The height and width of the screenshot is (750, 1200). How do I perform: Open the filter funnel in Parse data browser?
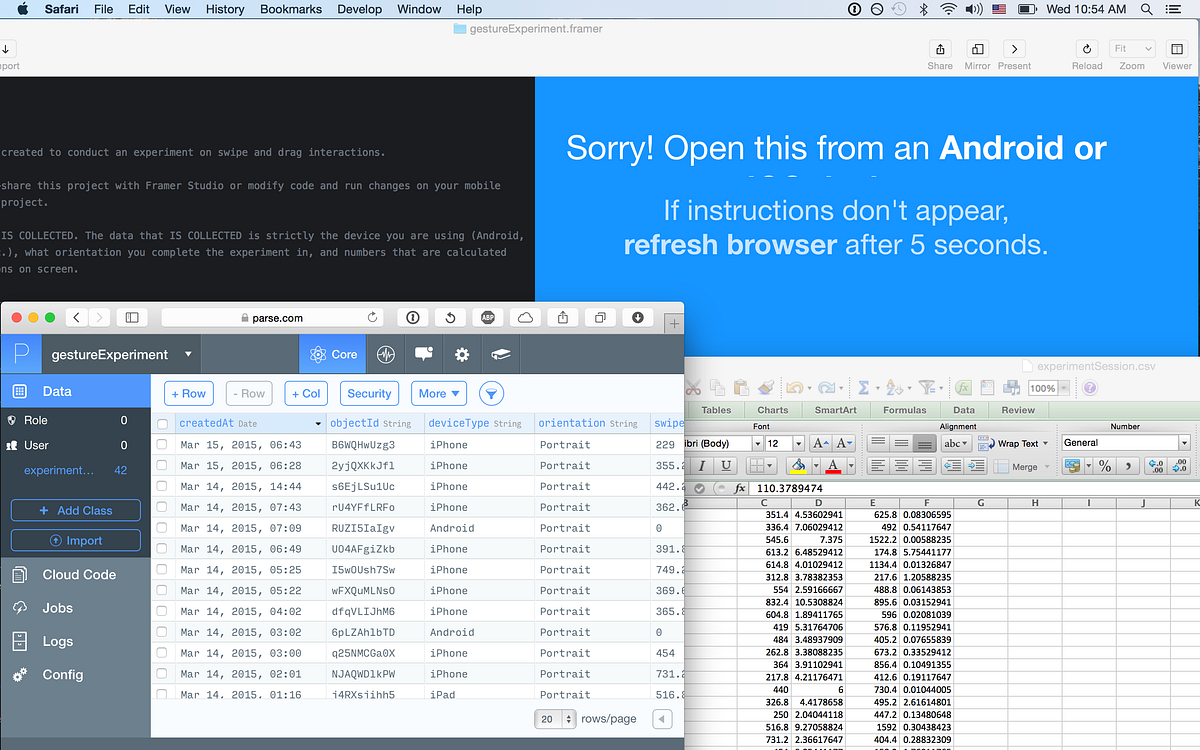pos(491,394)
